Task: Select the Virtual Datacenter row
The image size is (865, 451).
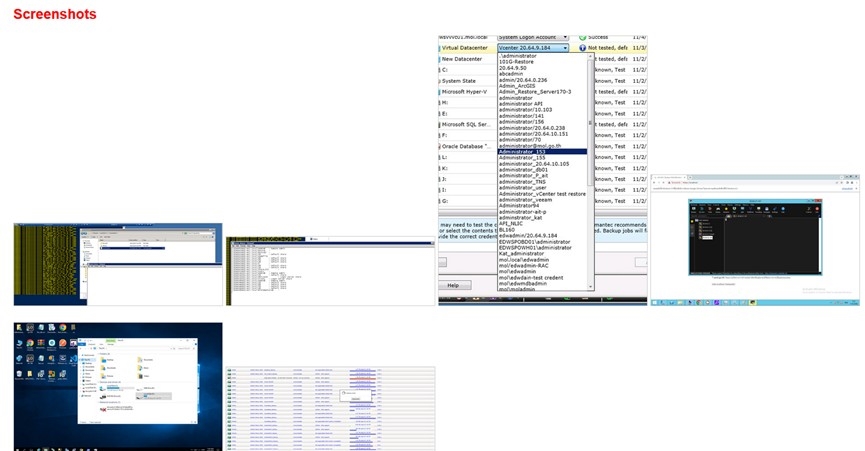Action: pos(465,48)
